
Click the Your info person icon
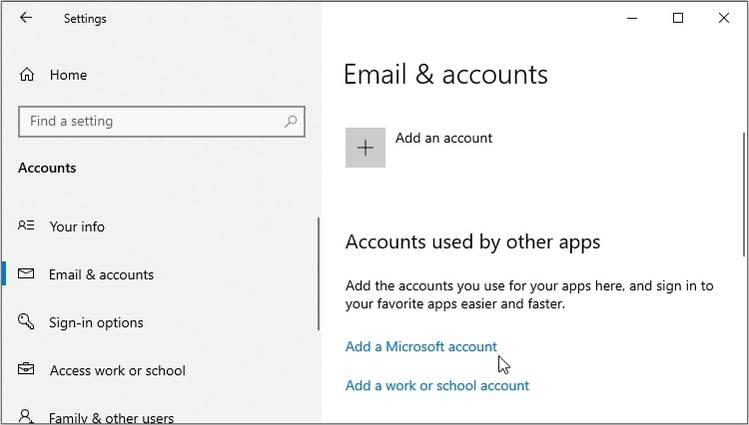click(x=27, y=226)
